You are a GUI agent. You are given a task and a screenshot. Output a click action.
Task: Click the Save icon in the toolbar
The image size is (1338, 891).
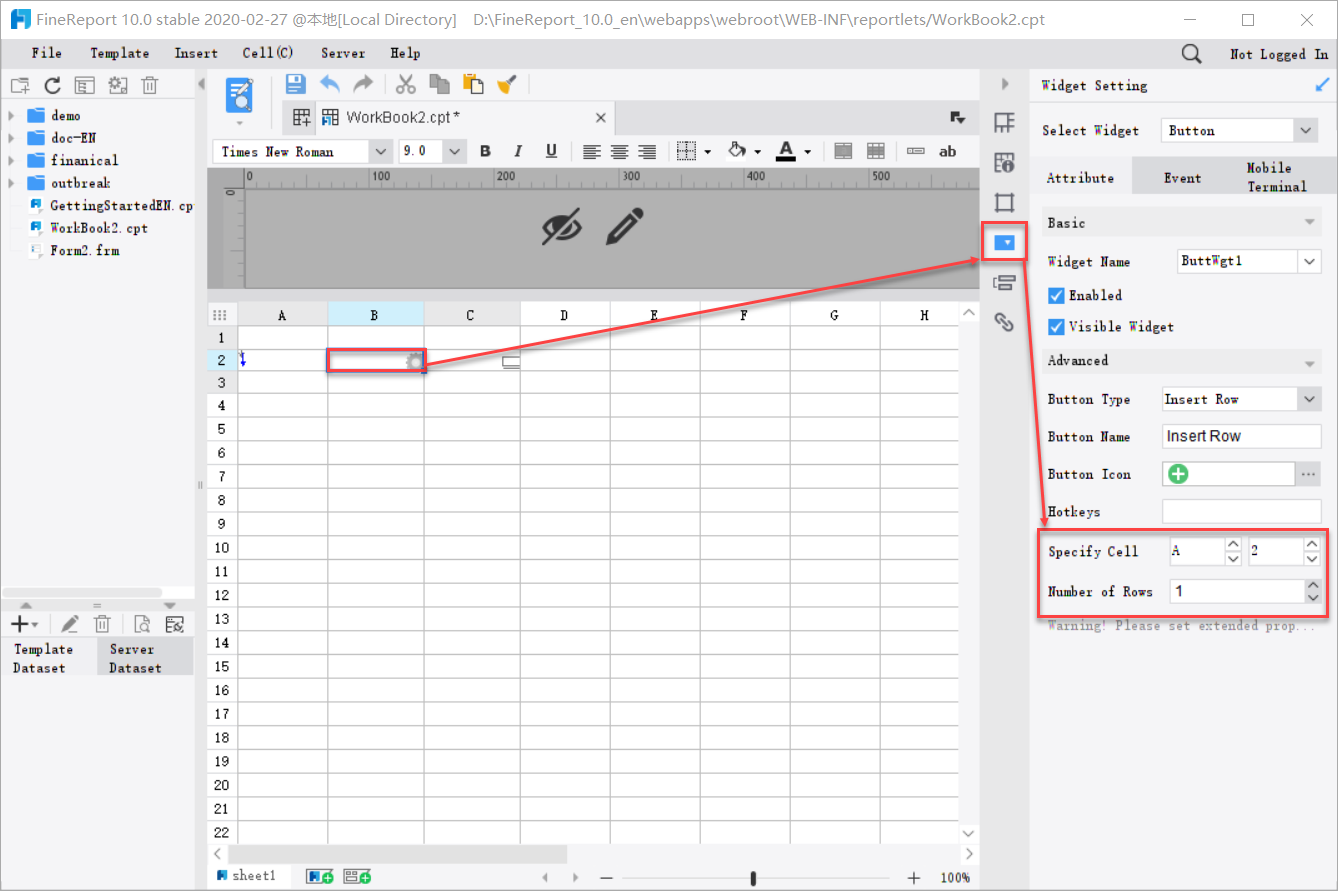point(295,84)
